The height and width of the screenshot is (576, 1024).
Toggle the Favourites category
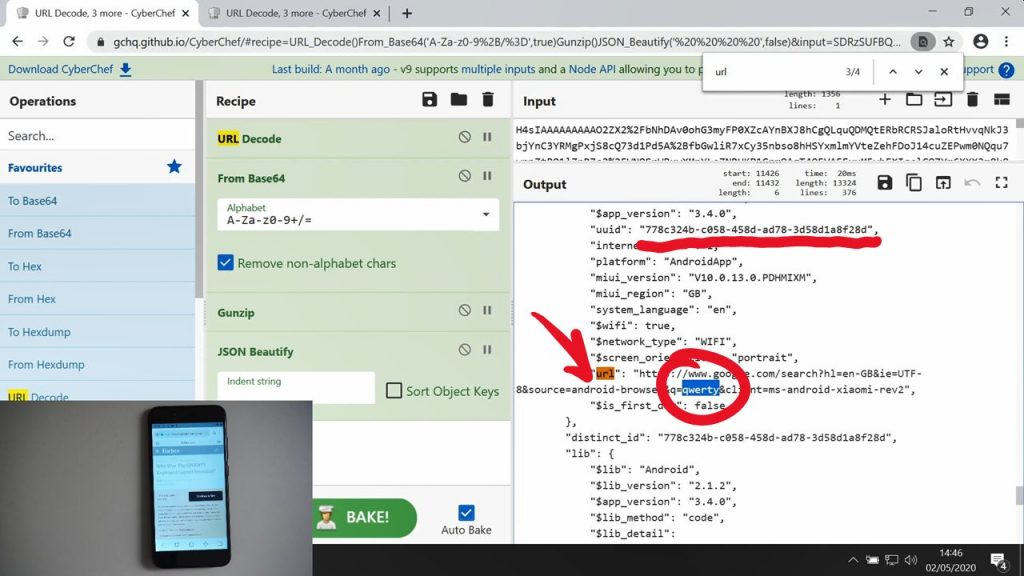(x=98, y=168)
